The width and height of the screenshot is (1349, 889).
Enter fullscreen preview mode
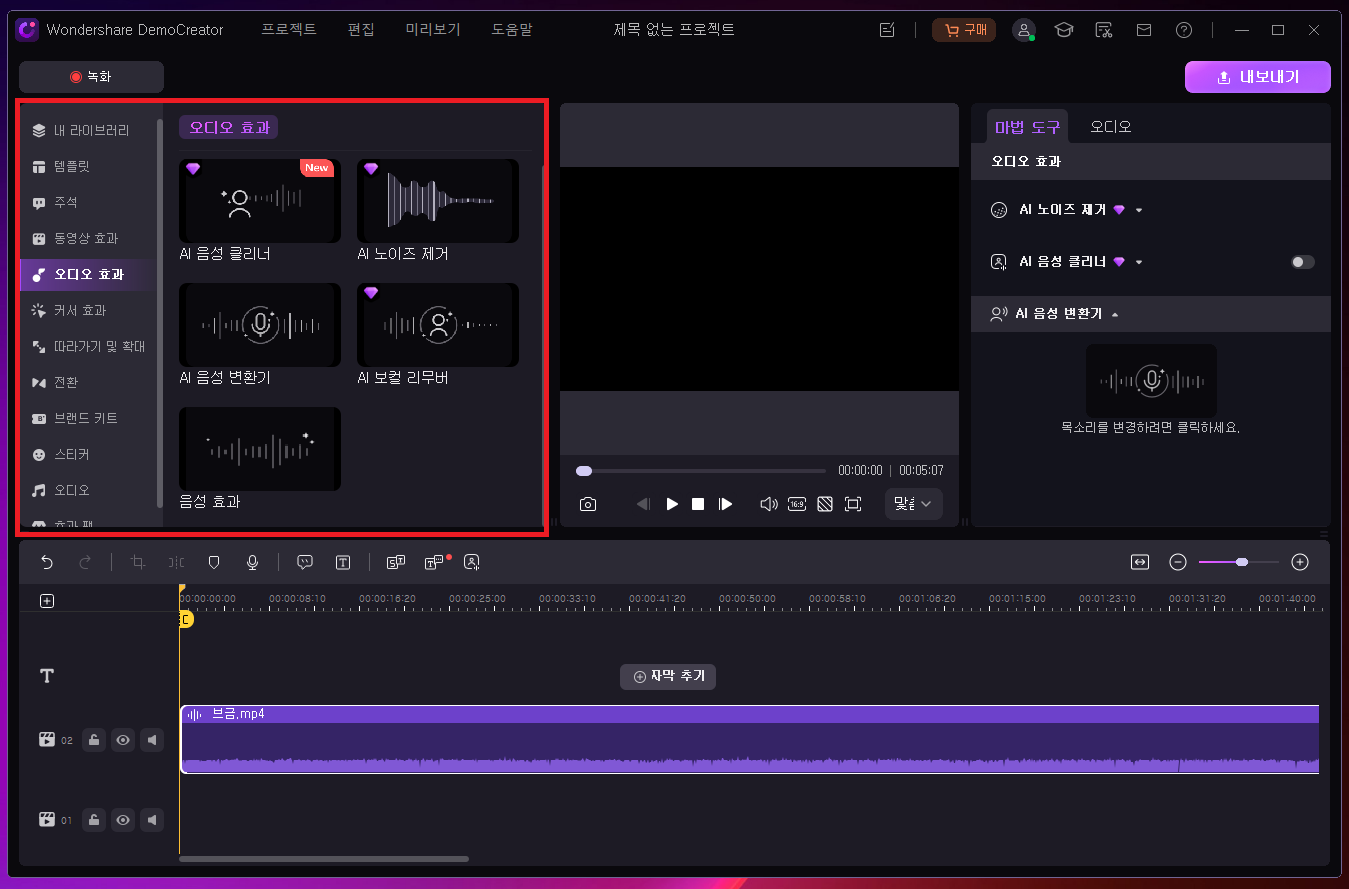click(x=853, y=504)
